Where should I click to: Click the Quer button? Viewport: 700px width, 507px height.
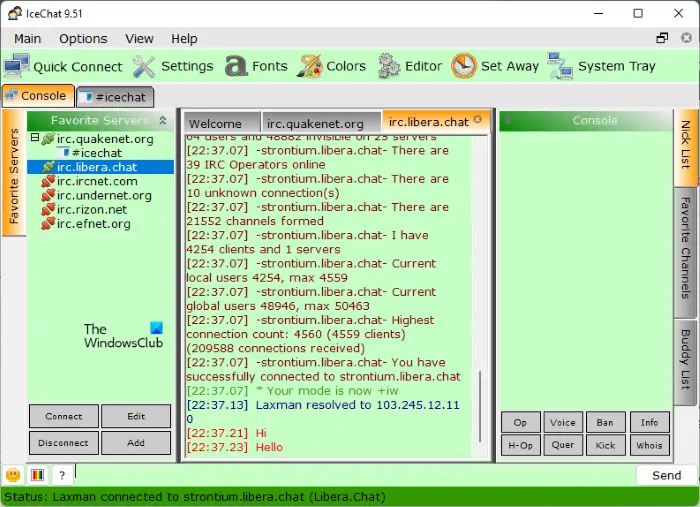tap(563, 445)
